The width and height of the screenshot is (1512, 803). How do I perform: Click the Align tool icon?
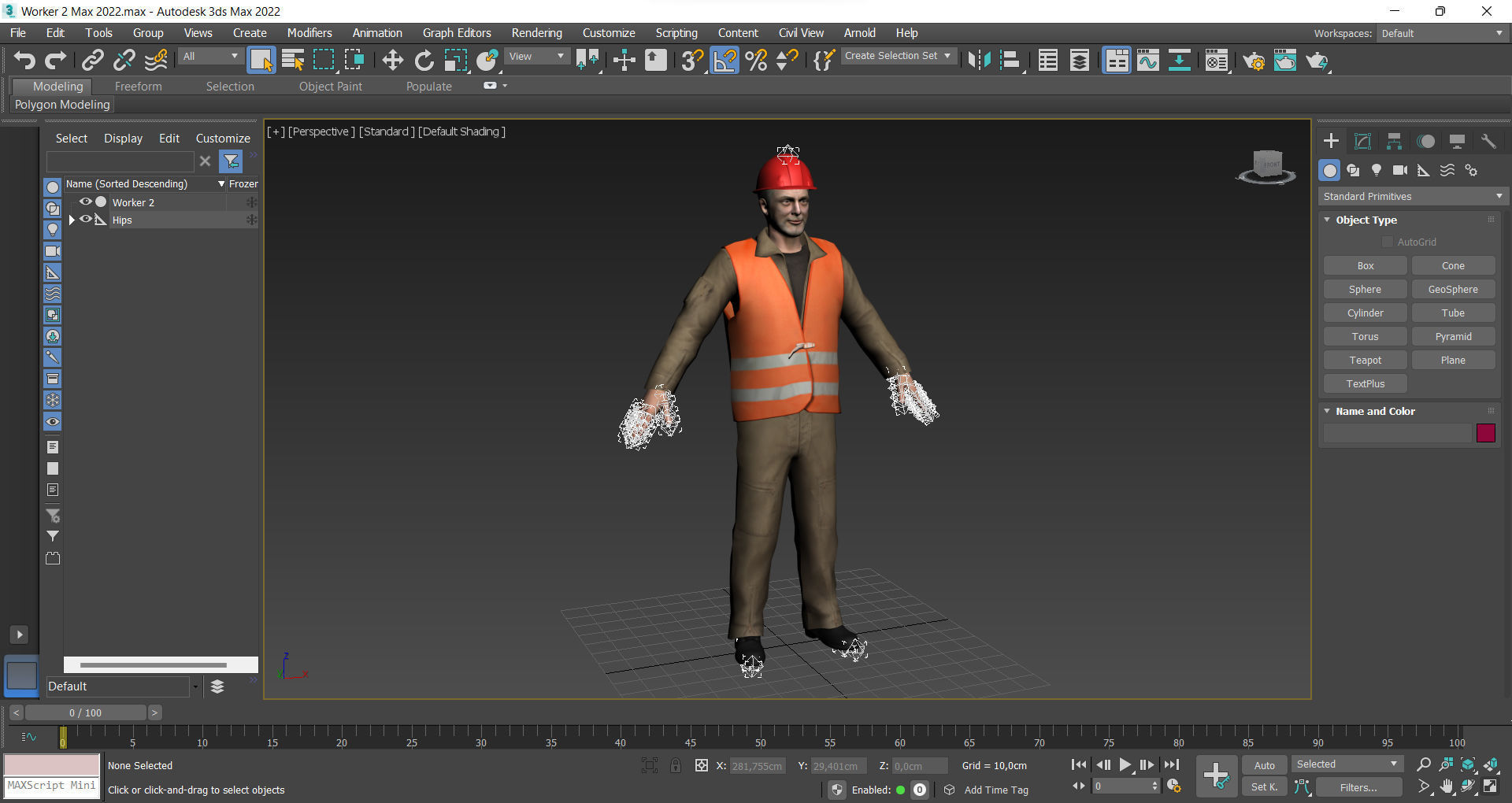[x=1010, y=61]
